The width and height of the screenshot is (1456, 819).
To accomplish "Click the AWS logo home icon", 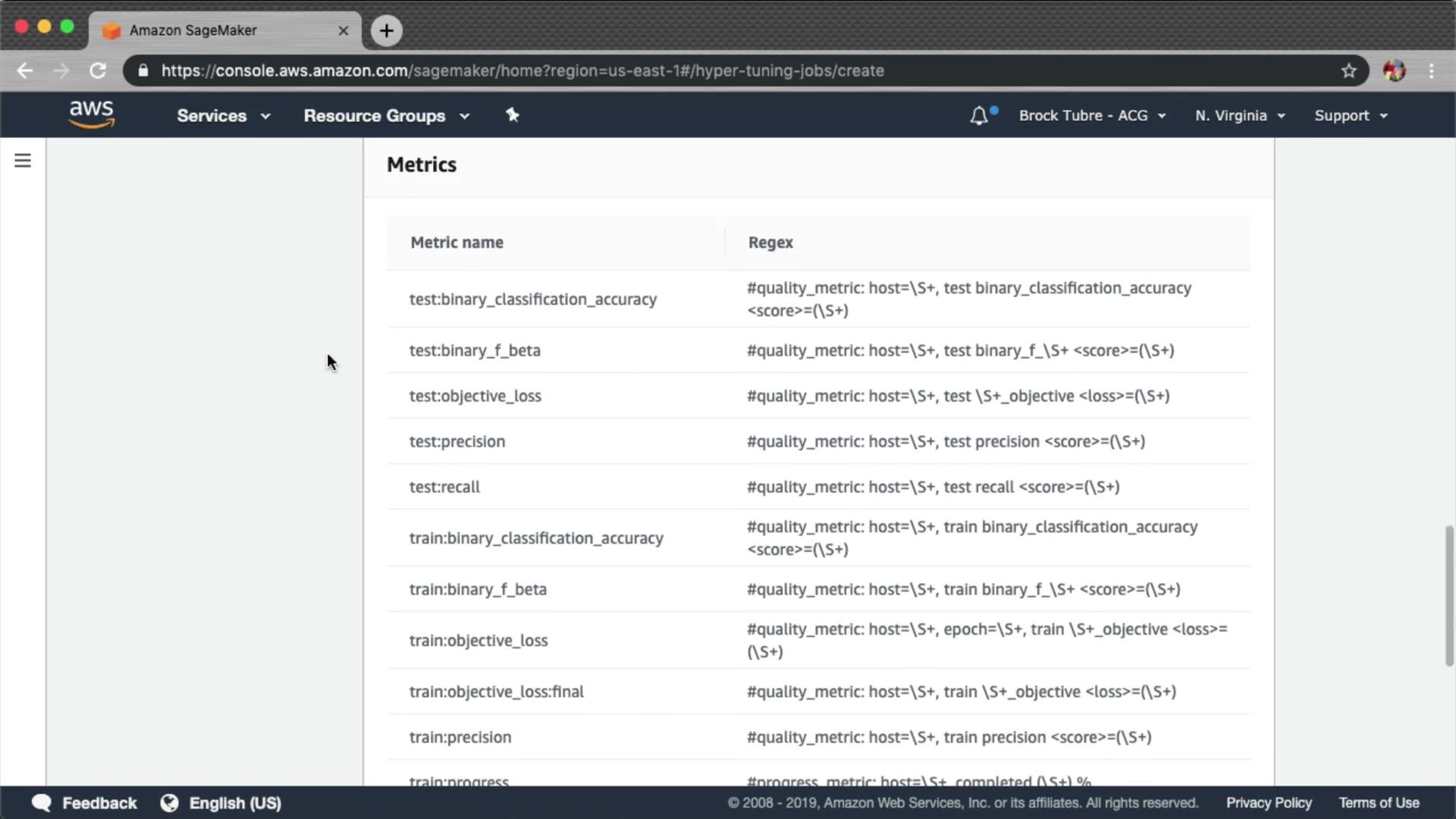I will point(91,115).
